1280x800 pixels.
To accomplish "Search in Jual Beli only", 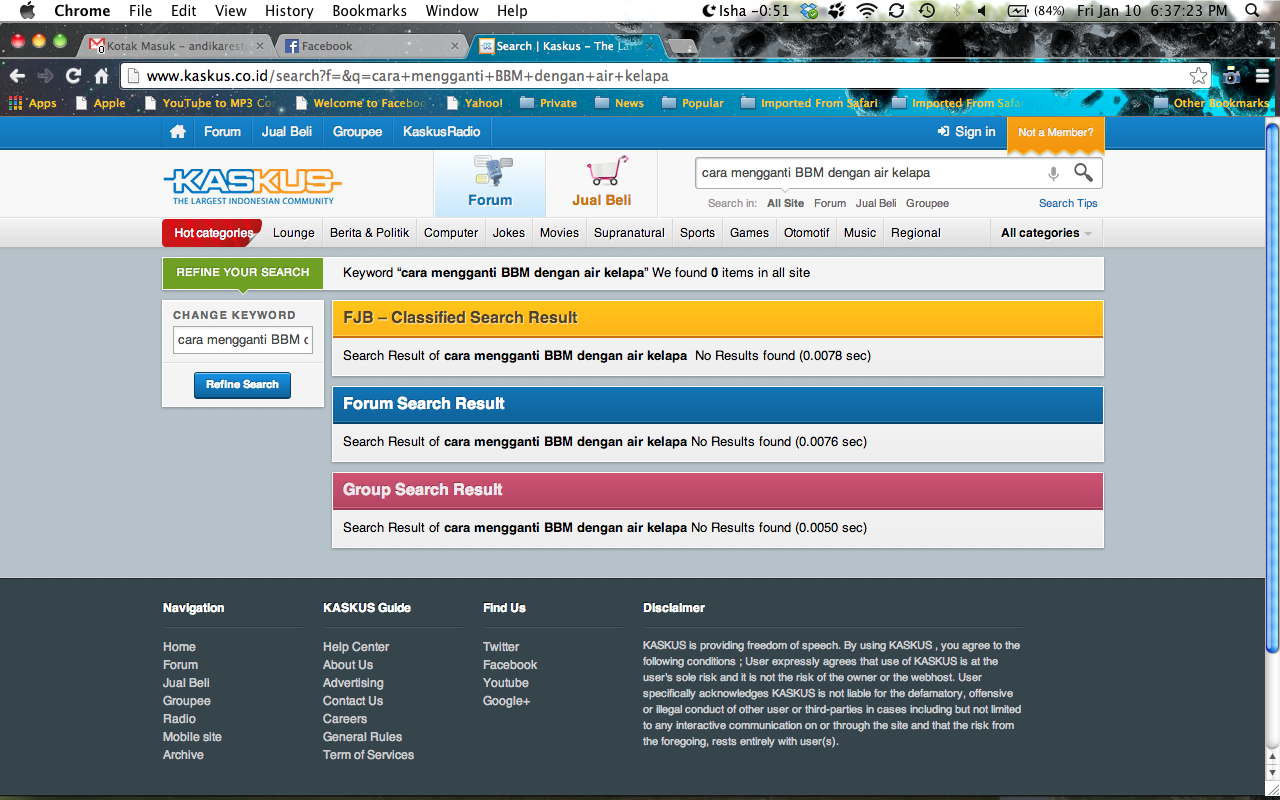I will tap(876, 204).
